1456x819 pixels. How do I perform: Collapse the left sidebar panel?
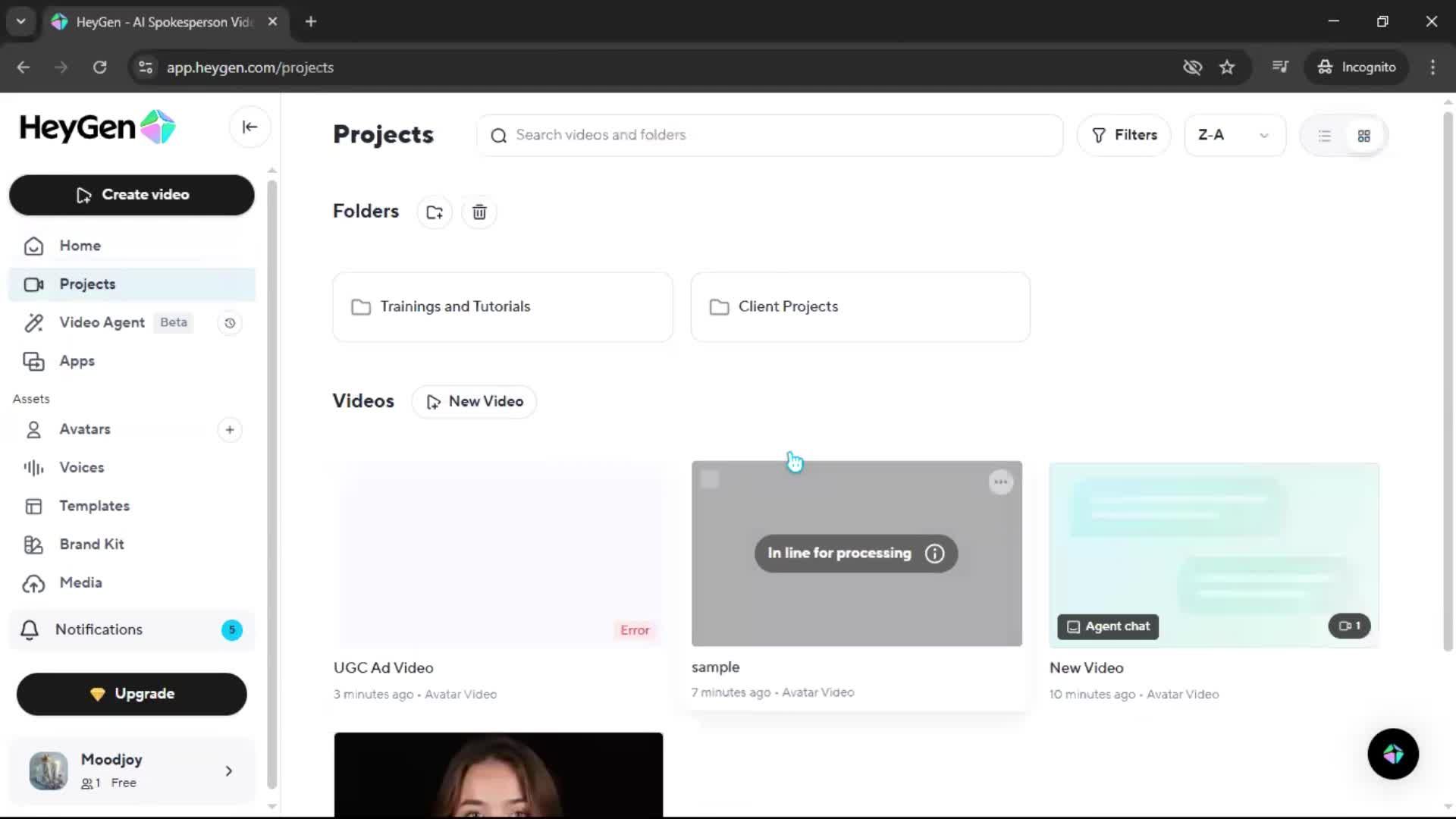(249, 127)
